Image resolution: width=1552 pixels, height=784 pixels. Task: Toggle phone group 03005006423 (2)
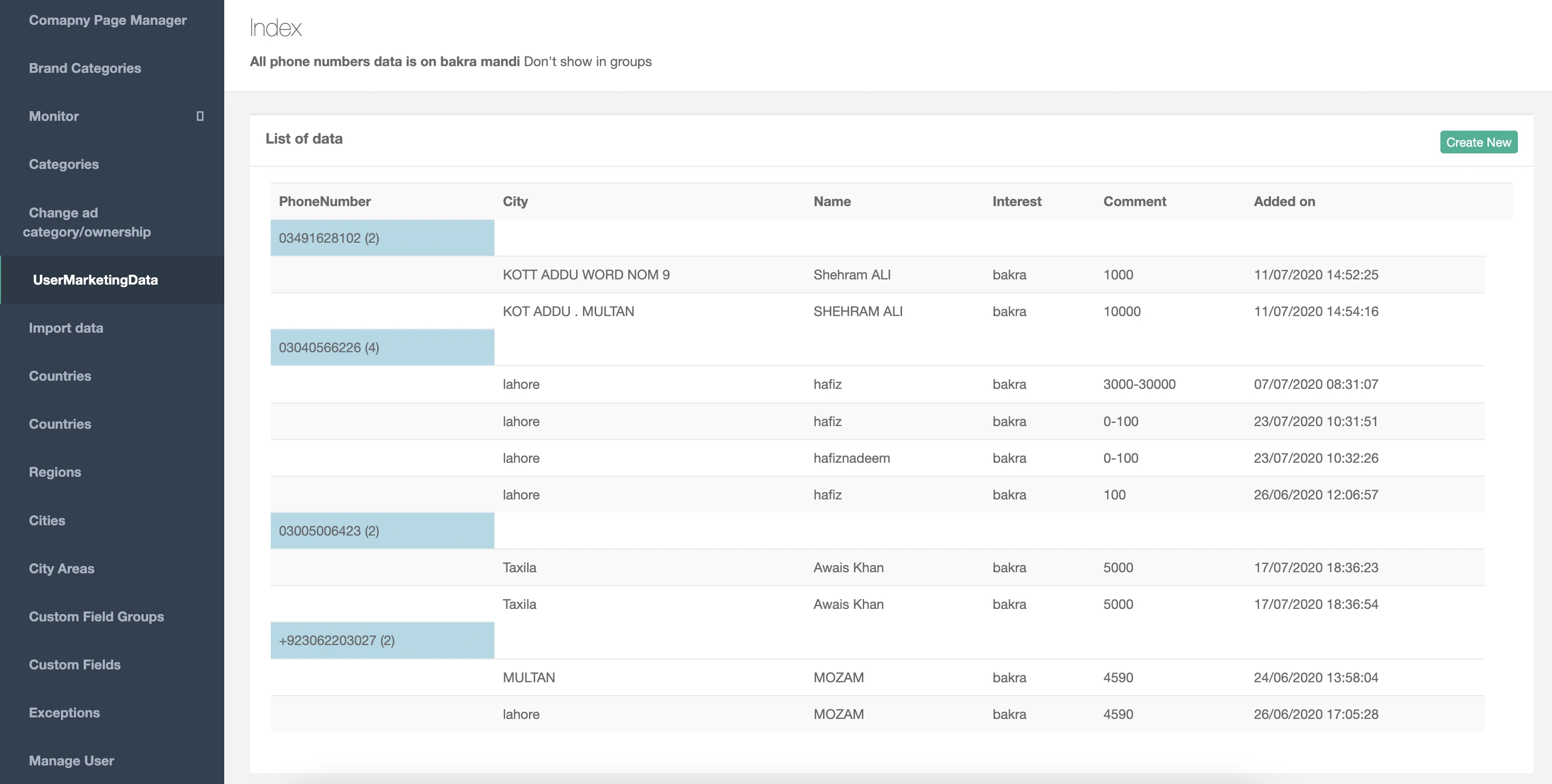pos(329,530)
